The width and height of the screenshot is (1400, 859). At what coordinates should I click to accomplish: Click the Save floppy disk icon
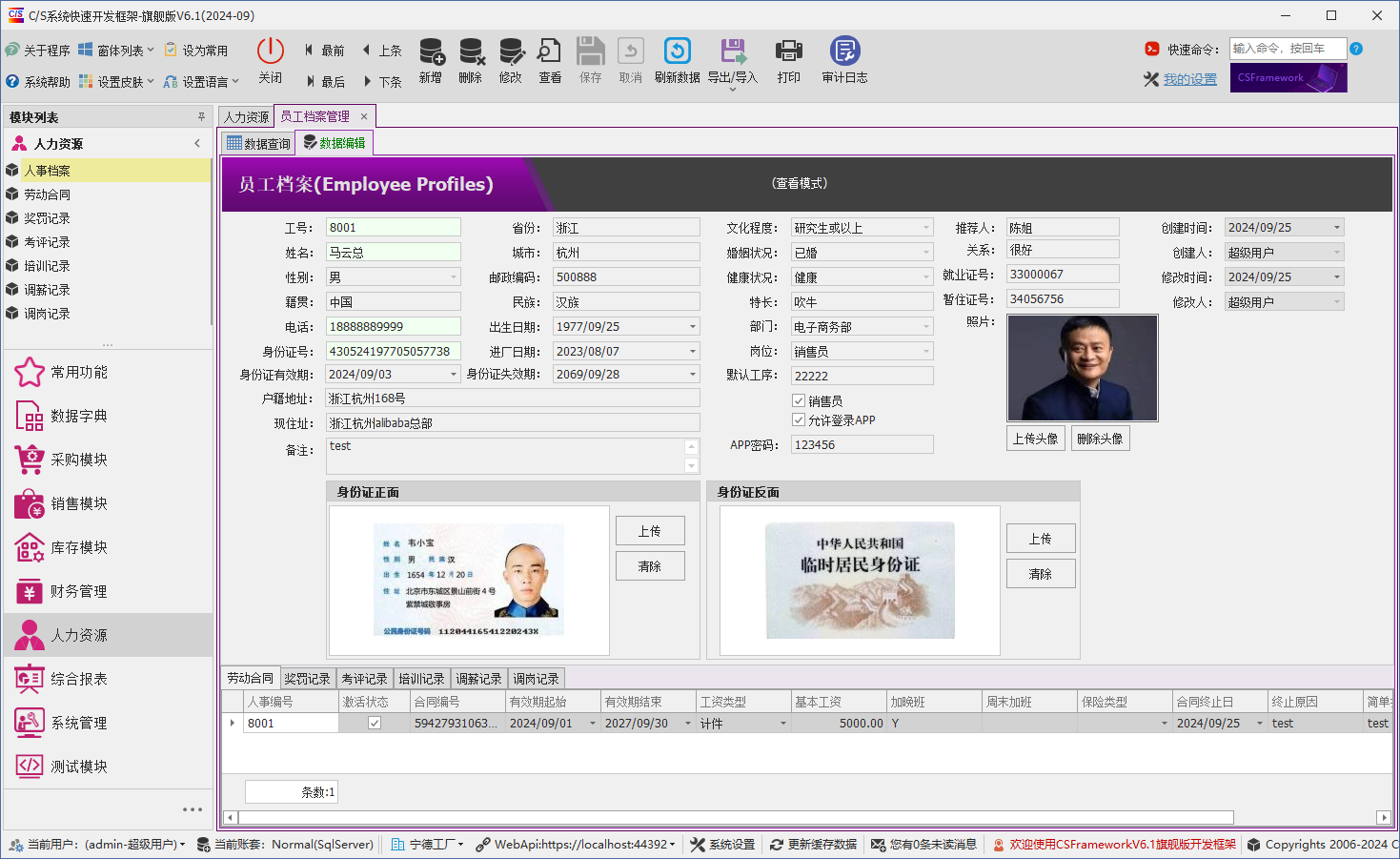point(591,51)
